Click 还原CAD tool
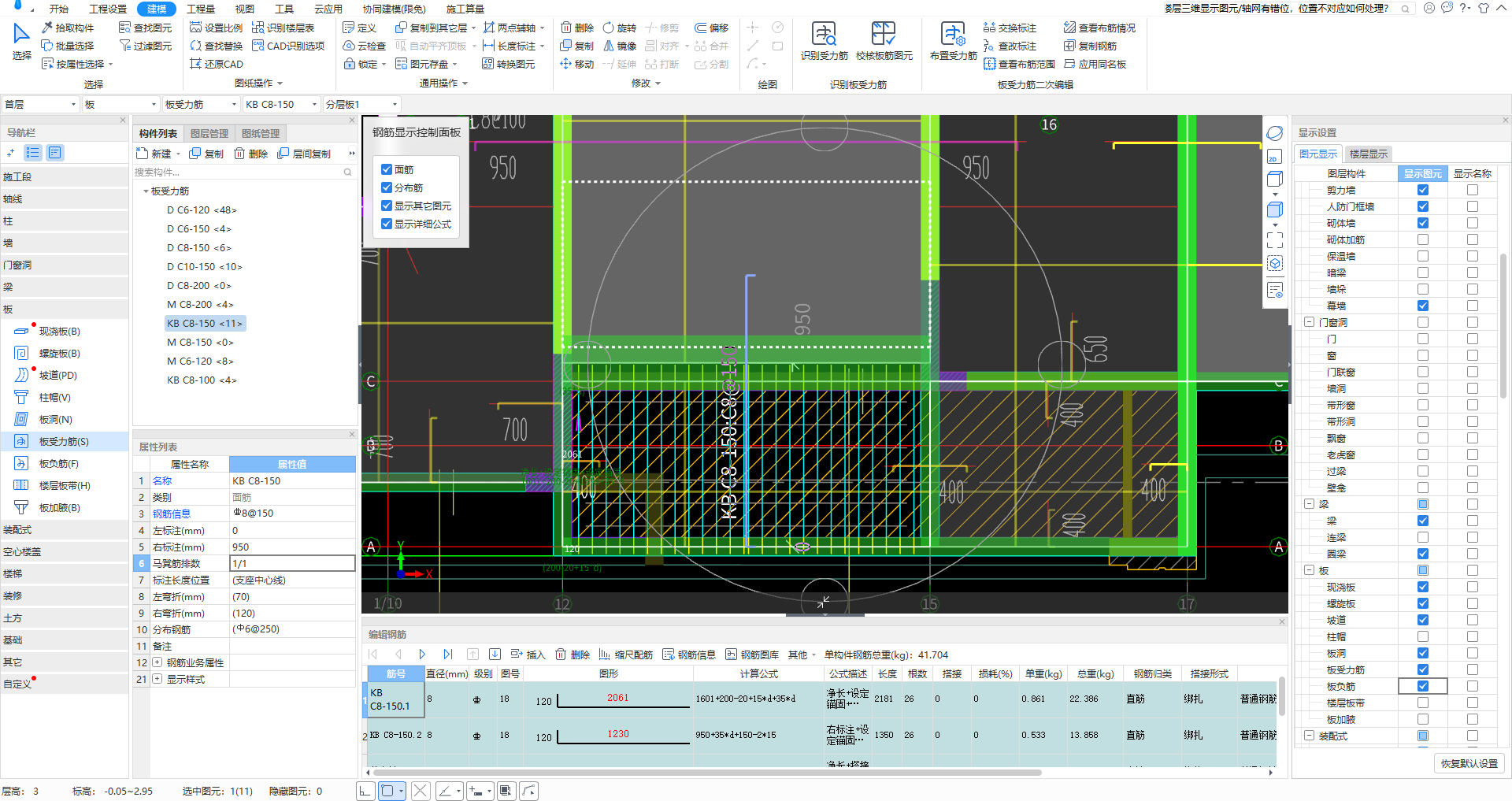 pyautogui.click(x=217, y=64)
